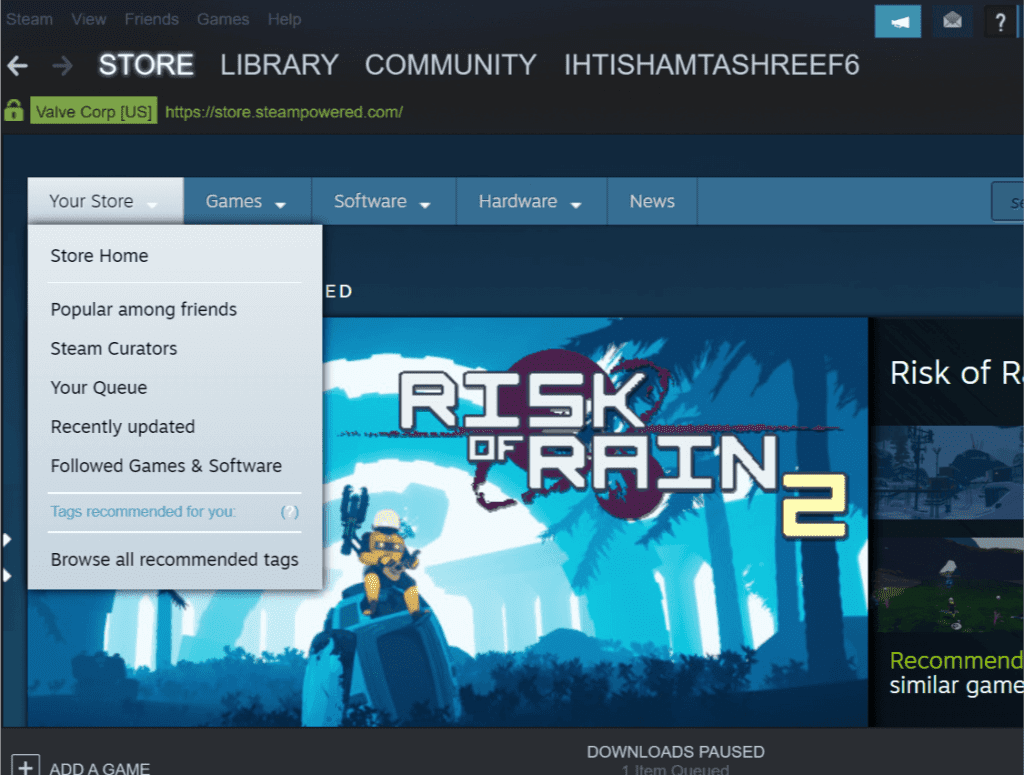Image resolution: width=1024 pixels, height=775 pixels.
Task: Switch to the LIBRARY tab
Action: click(x=279, y=65)
